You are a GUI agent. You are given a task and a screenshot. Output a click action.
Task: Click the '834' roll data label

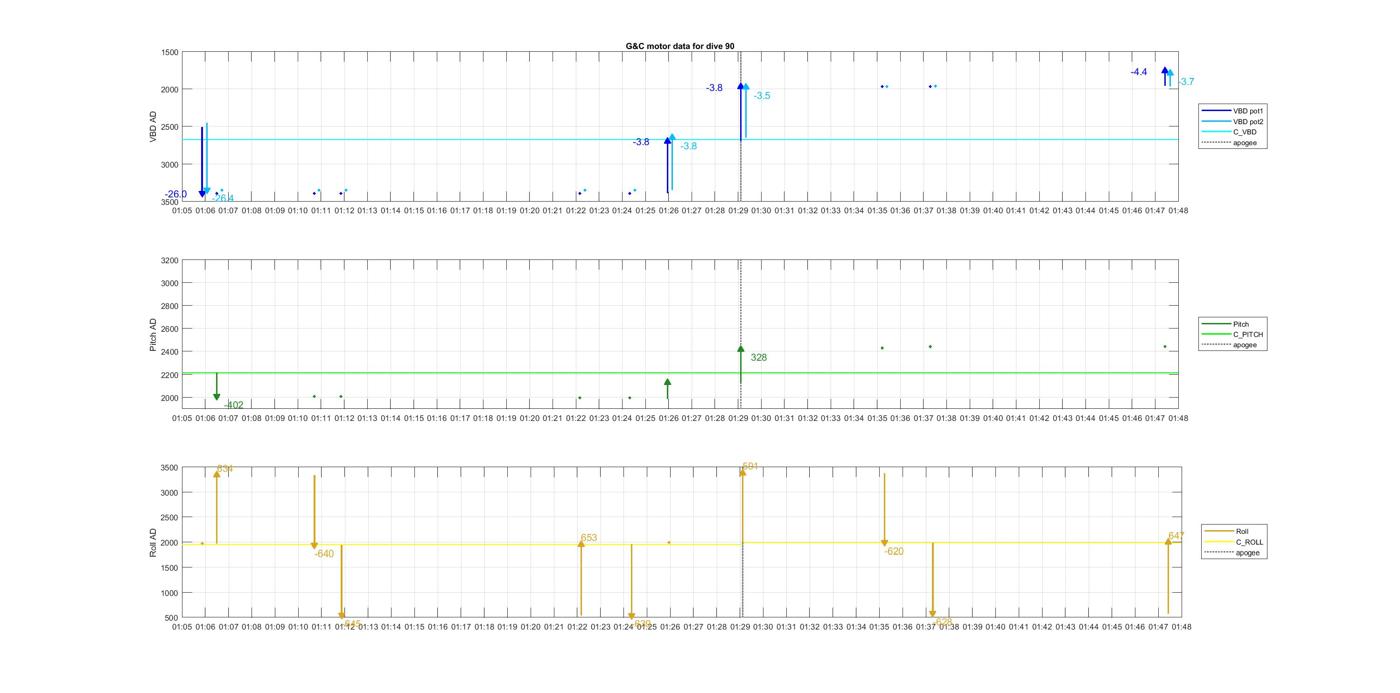(225, 469)
